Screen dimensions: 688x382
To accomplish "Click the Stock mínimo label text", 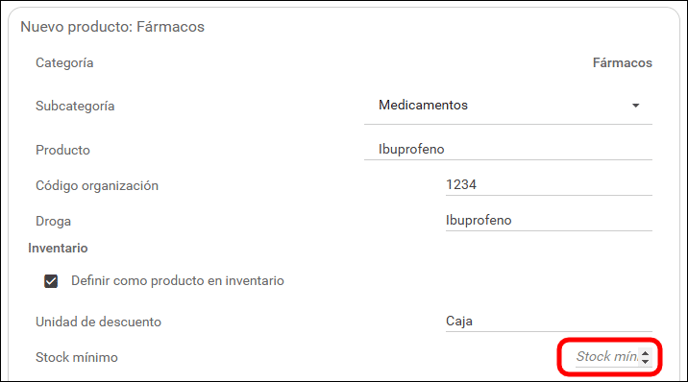I will [77, 357].
